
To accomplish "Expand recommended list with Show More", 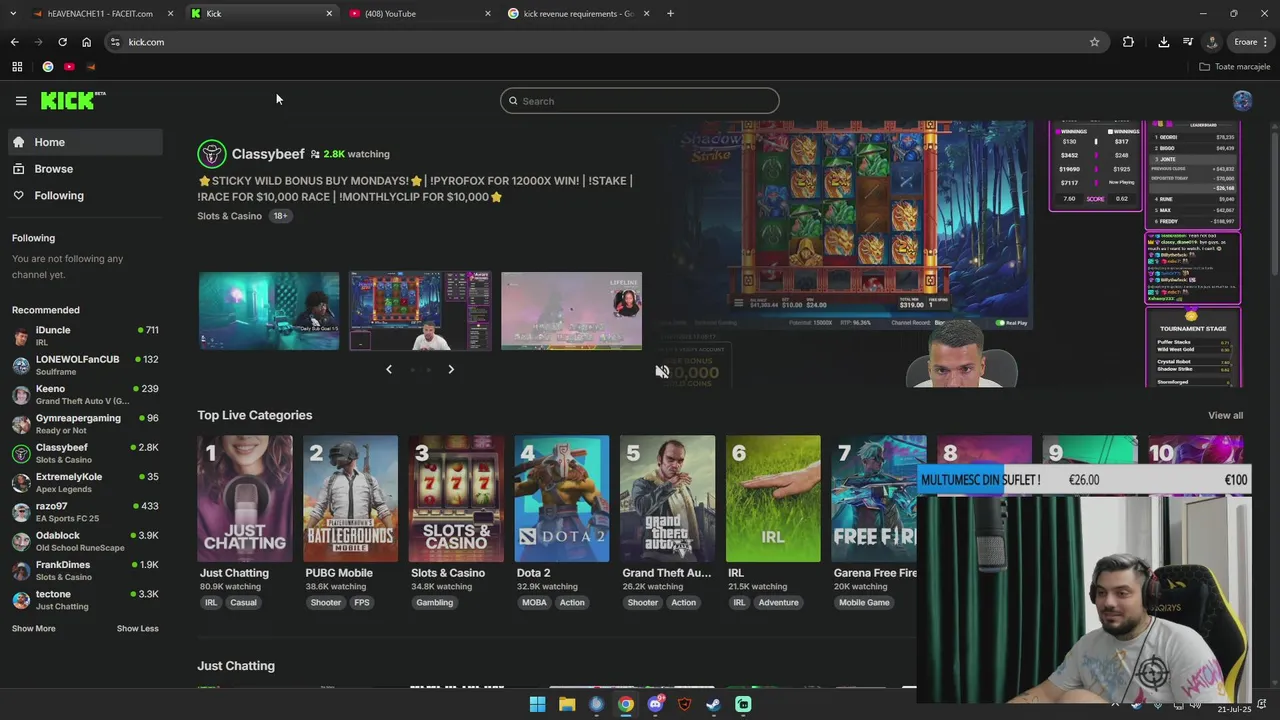I will coord(34,629).
